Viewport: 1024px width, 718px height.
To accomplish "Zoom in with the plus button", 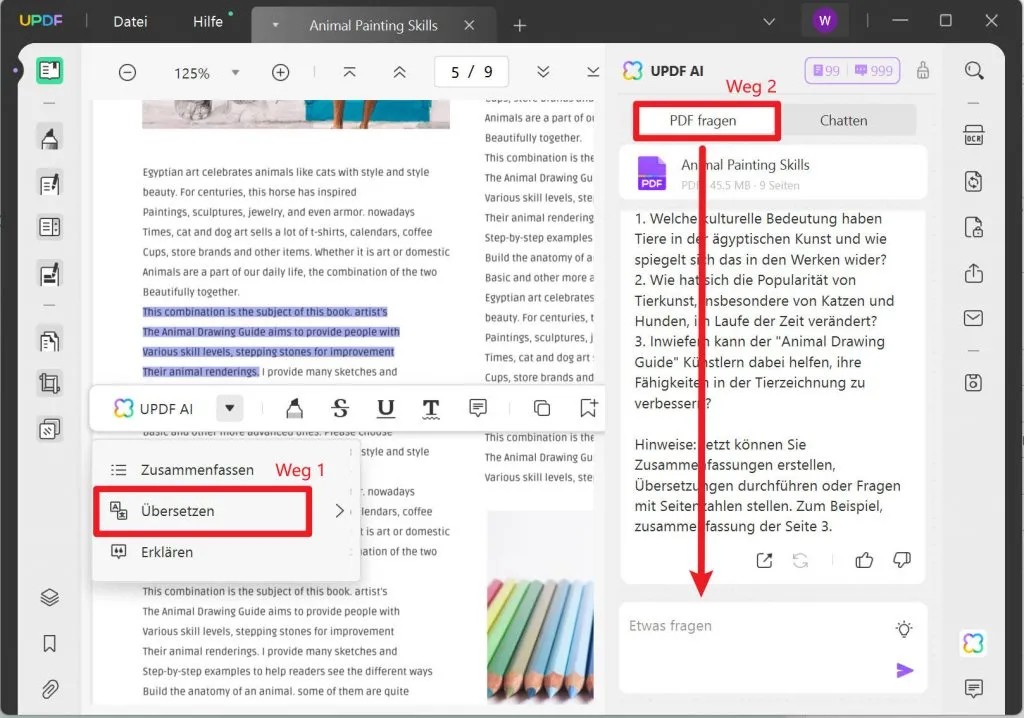I will click(x=281, y=73).
